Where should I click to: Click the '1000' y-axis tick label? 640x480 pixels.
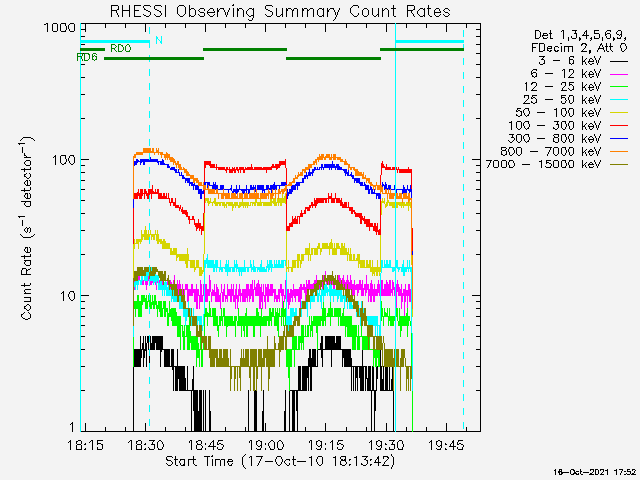click(60, 28)
